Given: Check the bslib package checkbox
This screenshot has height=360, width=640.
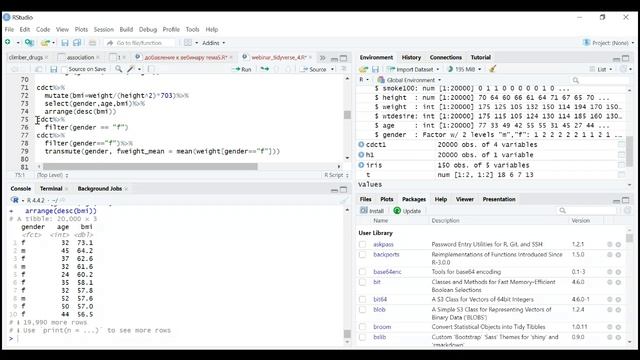Looking at the screenshot, I should point(362,337).
